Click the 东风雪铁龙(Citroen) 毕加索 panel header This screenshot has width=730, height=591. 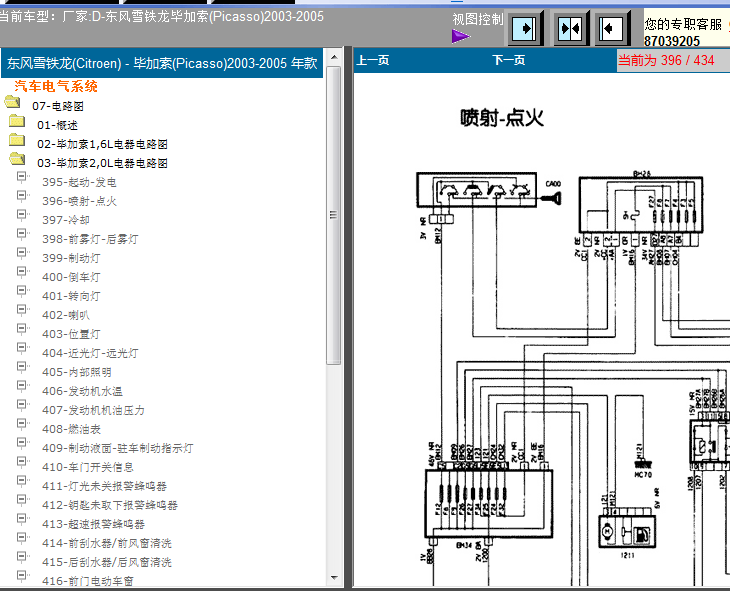coord(162,63)
